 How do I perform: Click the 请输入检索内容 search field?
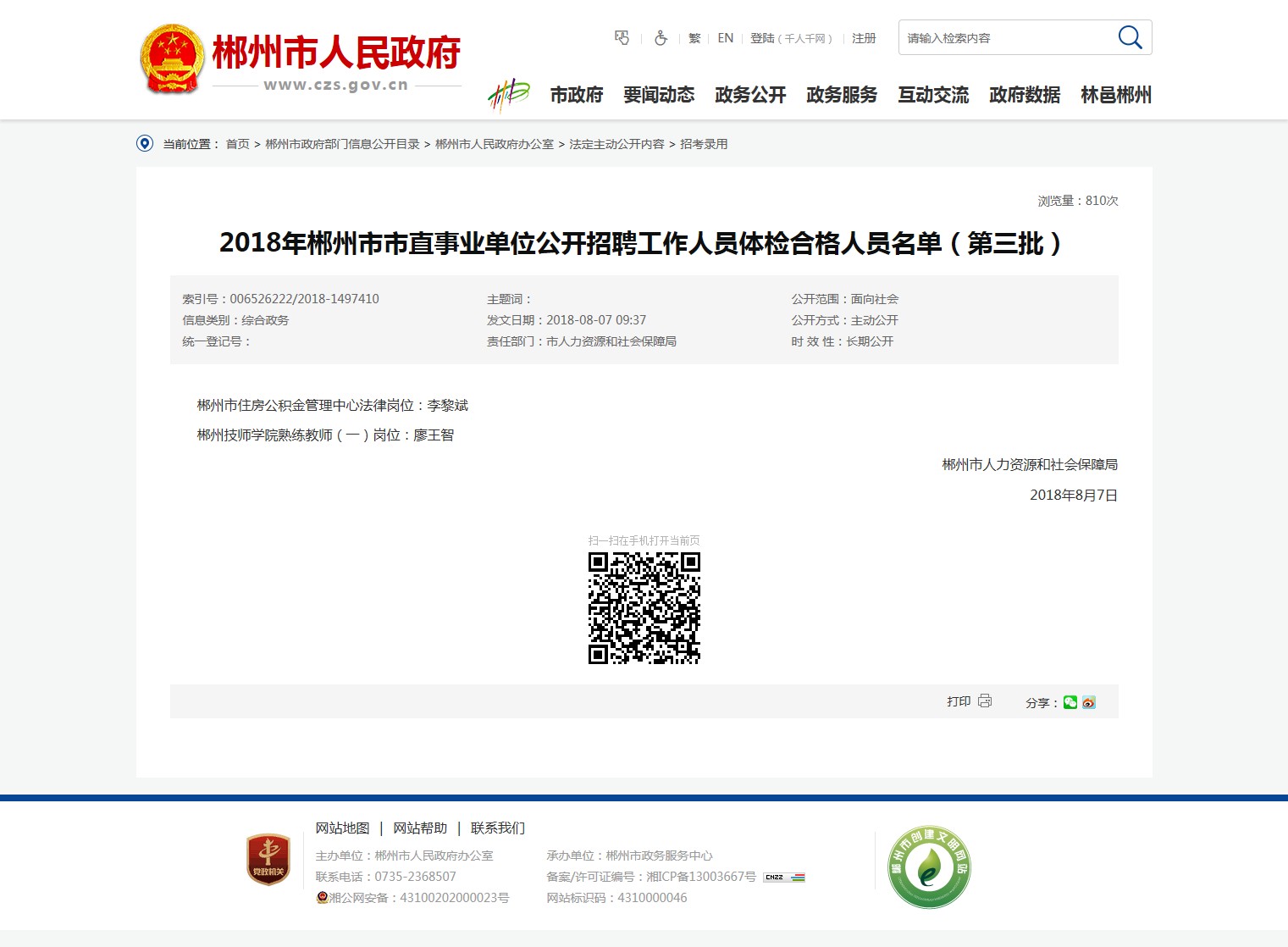[1003, 38]
